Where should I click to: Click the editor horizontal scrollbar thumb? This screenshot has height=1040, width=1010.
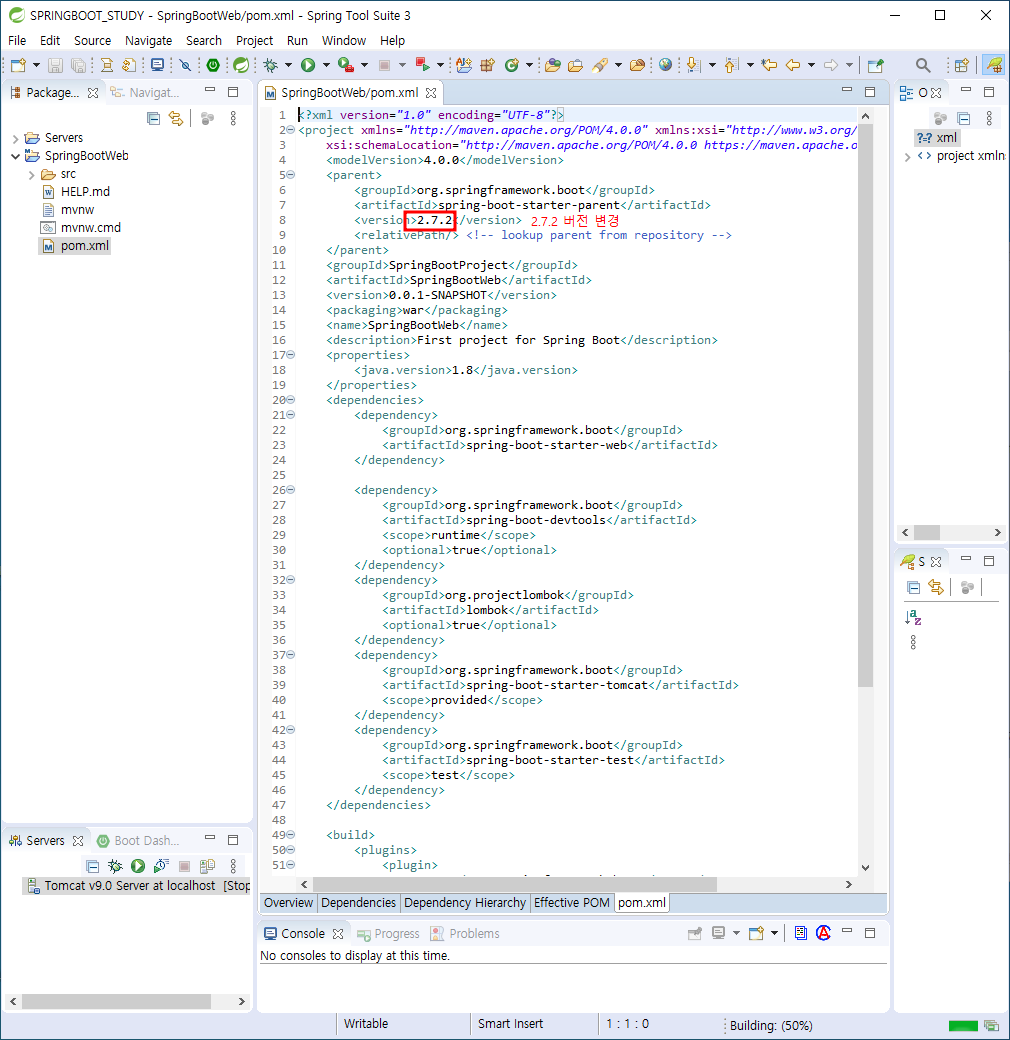(x=515, y=884)
